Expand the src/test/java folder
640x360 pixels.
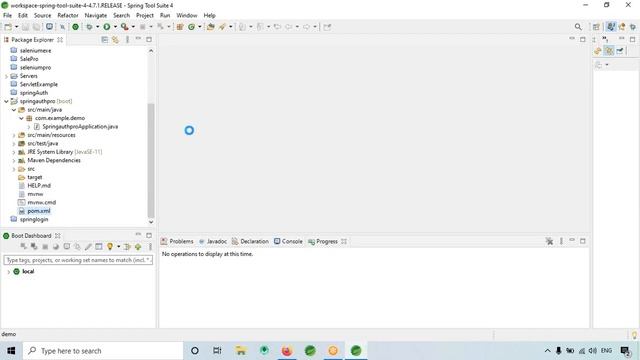pyautogui.click(x=14, y=144)
